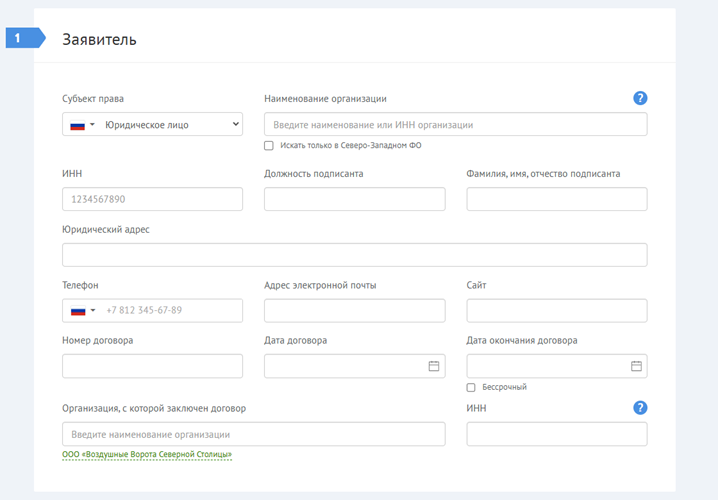The width and height of the screenshot is (718, 500).
Task: Click the Дата окончания договора date field
Action: (x=557, y=366)
